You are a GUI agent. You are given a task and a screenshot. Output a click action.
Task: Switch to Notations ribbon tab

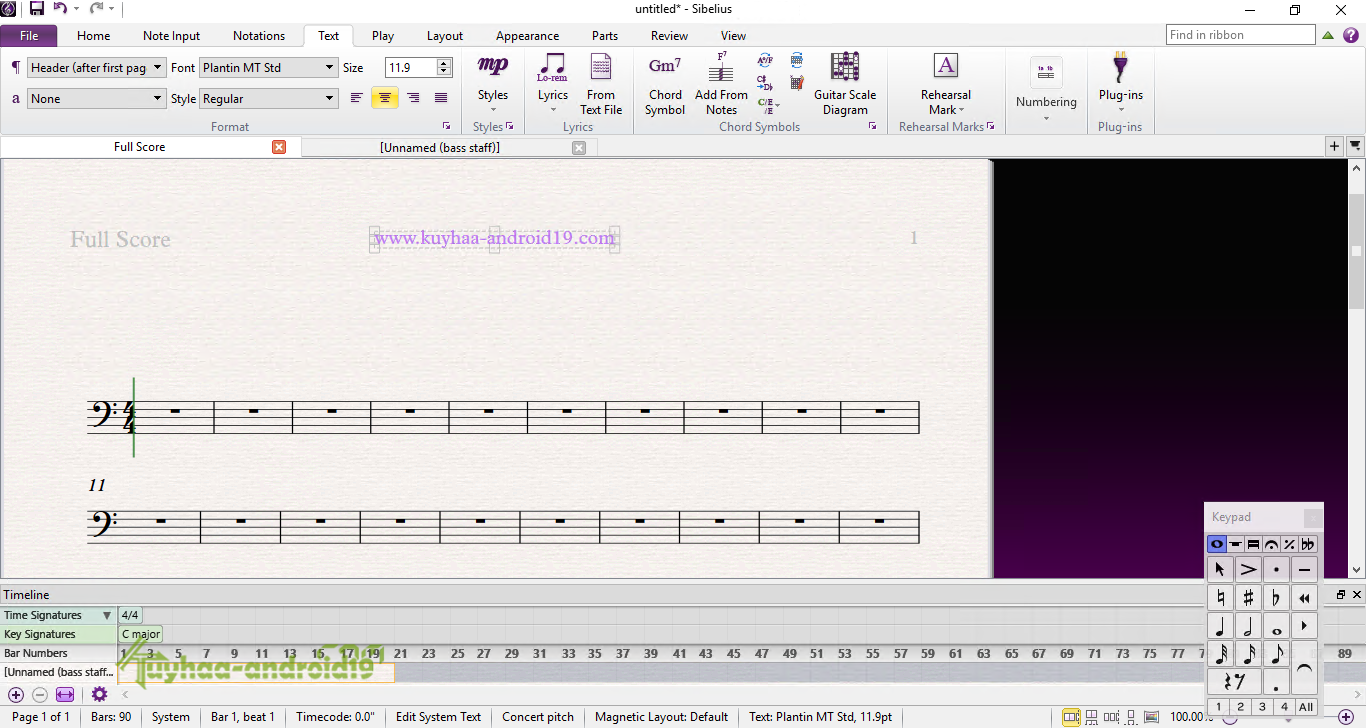point(259,36)
